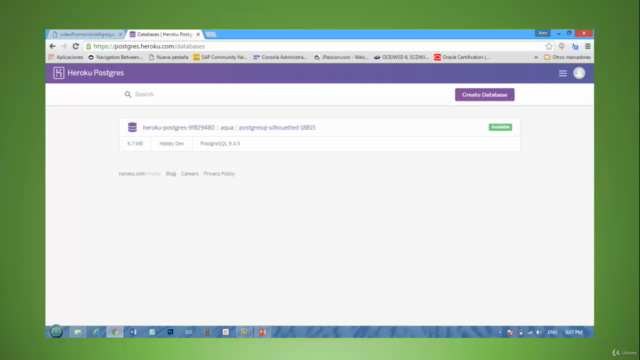
Task: Open the heroku-postgres-9f829480 database link
Action: [x=229, y=127]
